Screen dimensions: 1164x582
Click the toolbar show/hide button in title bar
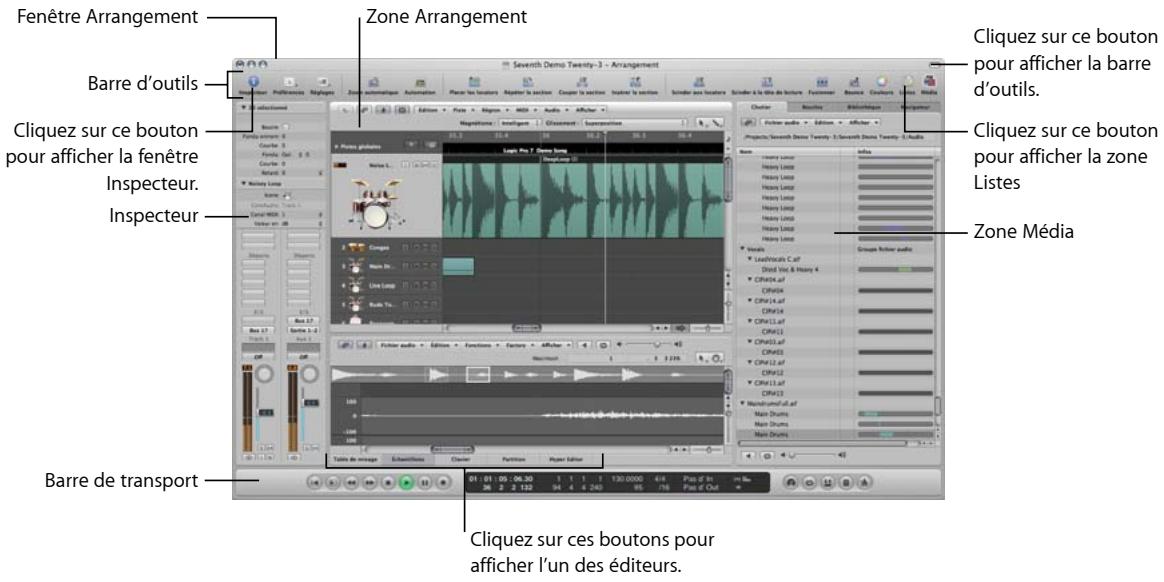tap(935, 65)
